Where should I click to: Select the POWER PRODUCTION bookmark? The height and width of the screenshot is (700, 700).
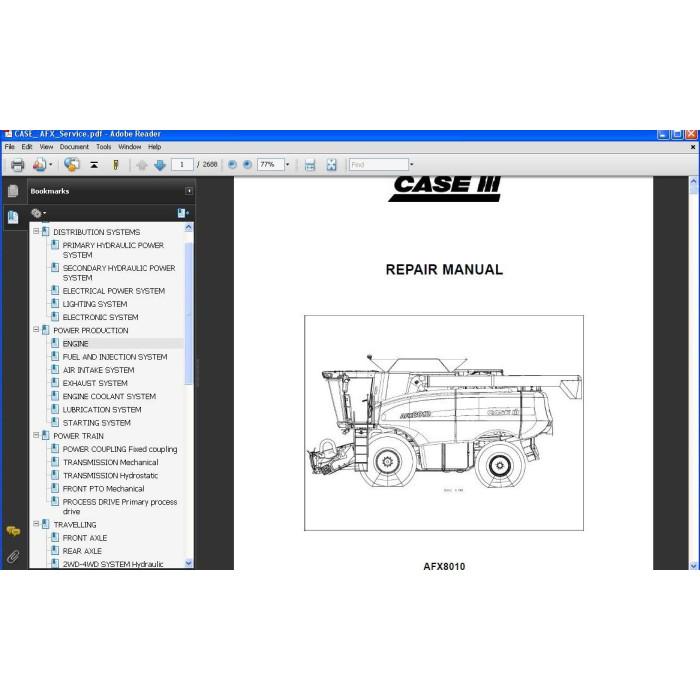(91, 331)
